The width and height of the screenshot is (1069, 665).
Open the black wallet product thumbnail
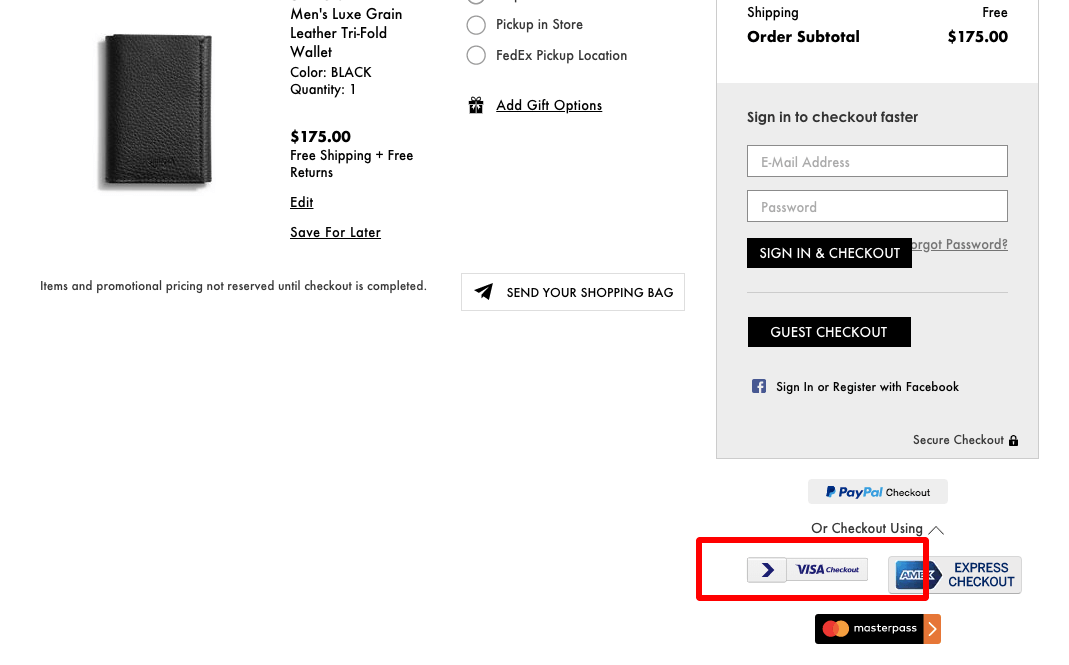click(x=157, y=110)
